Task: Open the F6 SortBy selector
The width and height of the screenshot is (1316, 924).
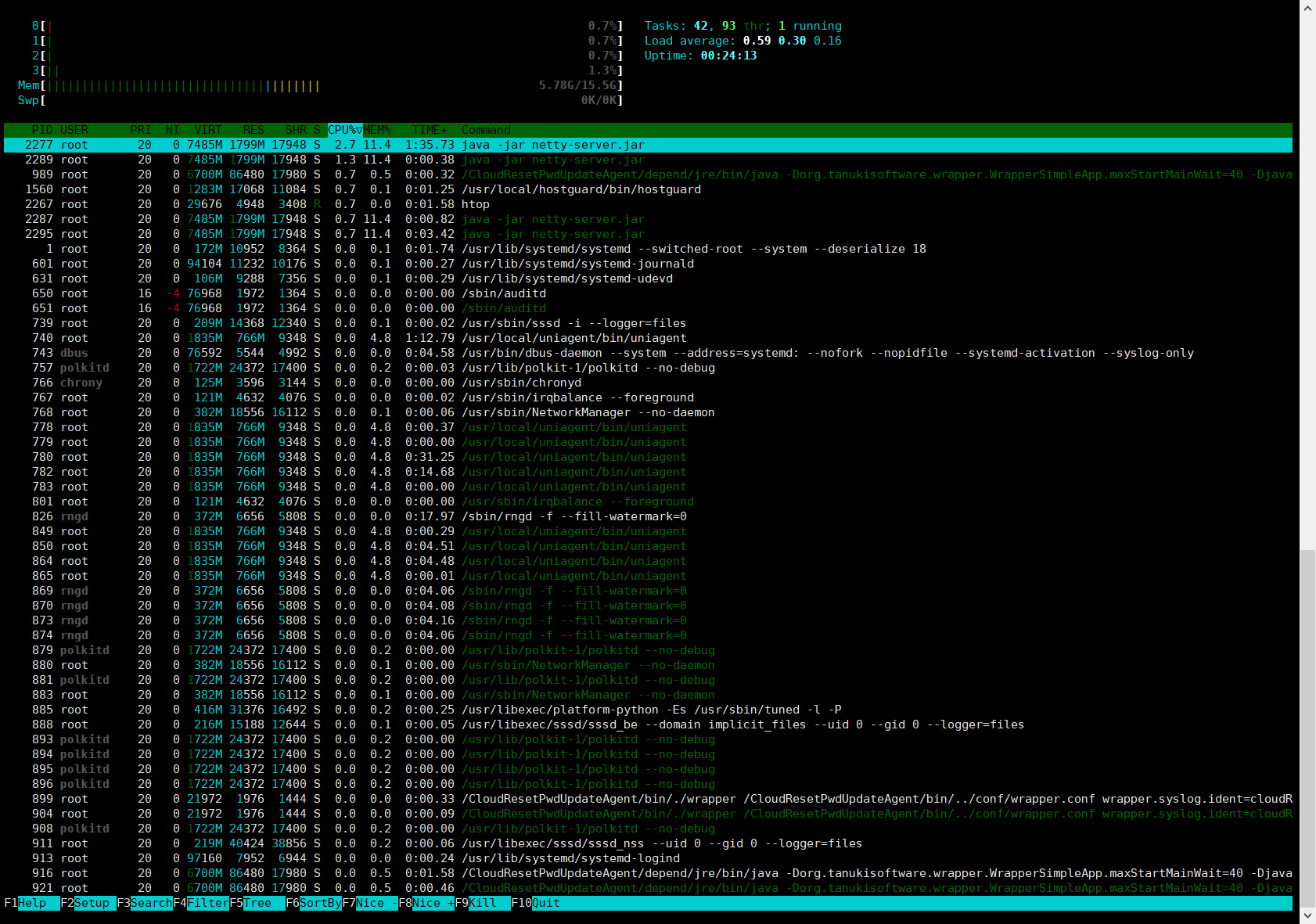Action: tap(314, 903)
